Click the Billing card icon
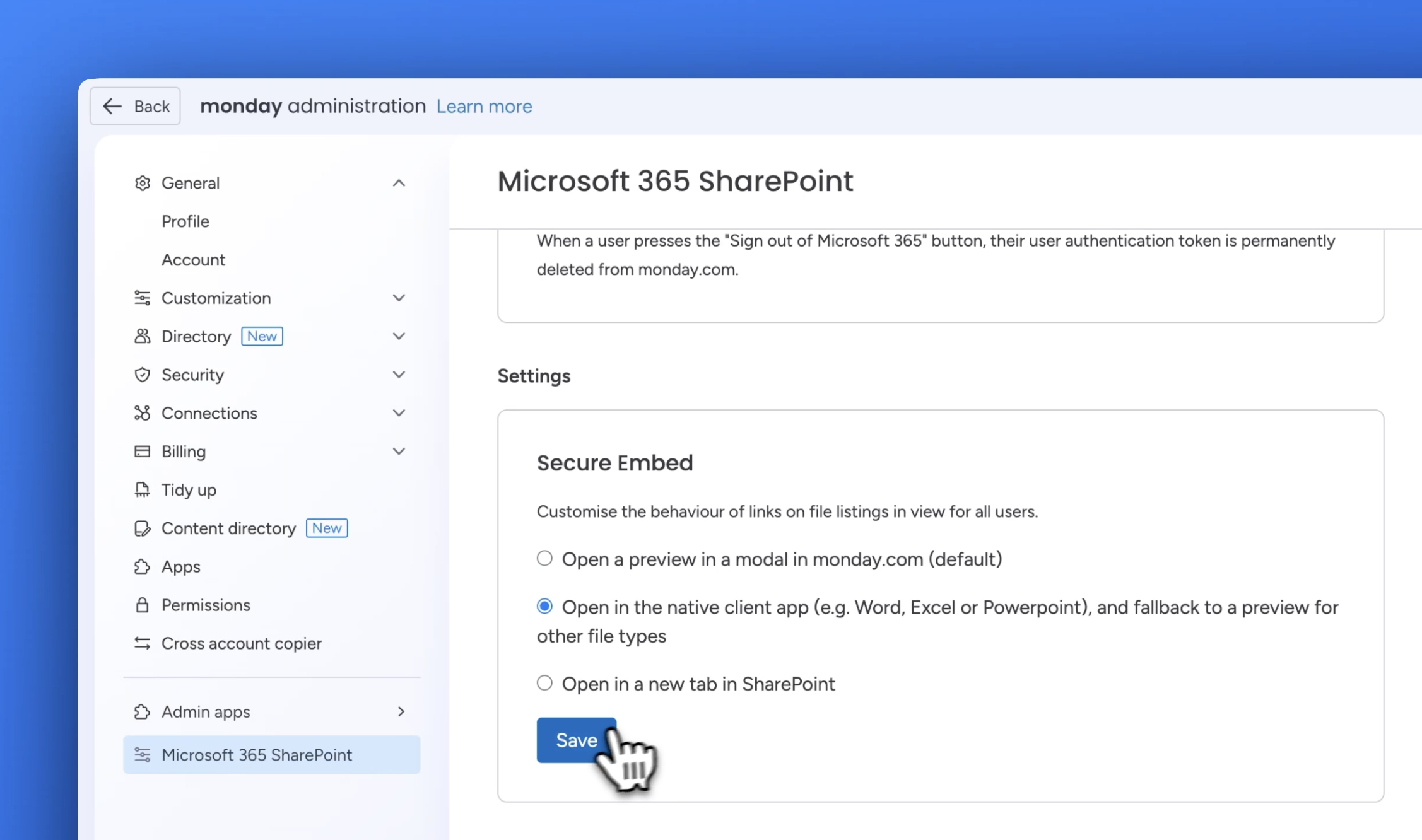The width and height of the screenshot is (1422, 840). 143,451
